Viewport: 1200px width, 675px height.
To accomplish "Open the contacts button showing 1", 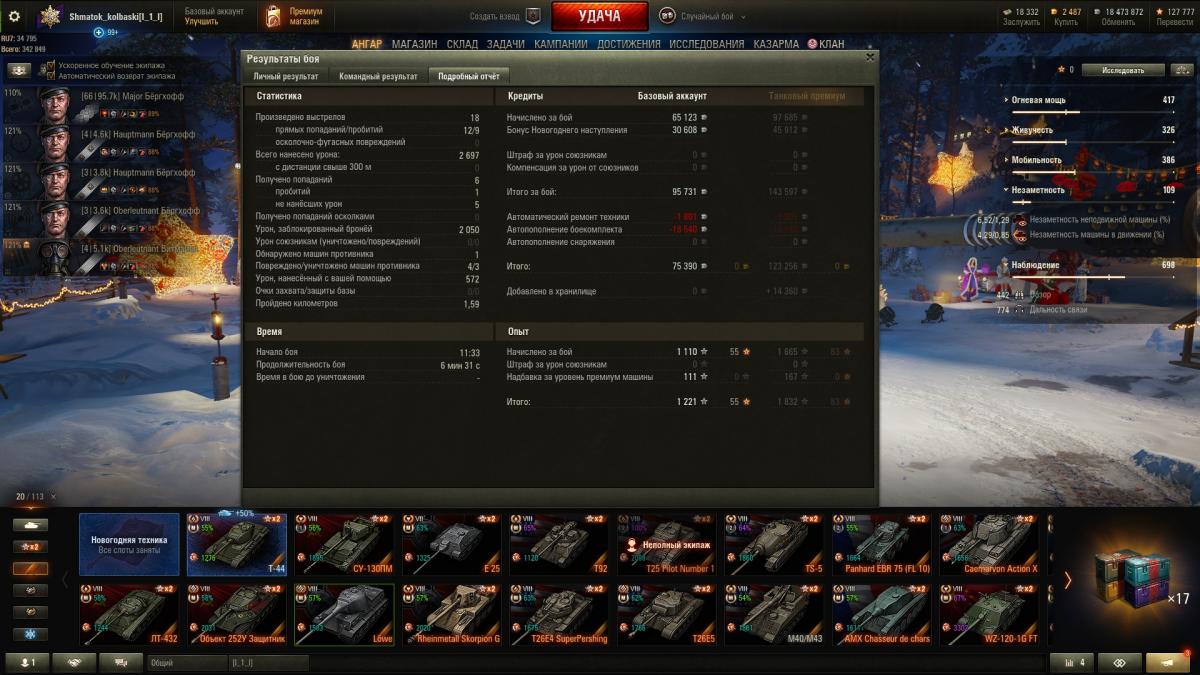I will (x=27, y=663).
